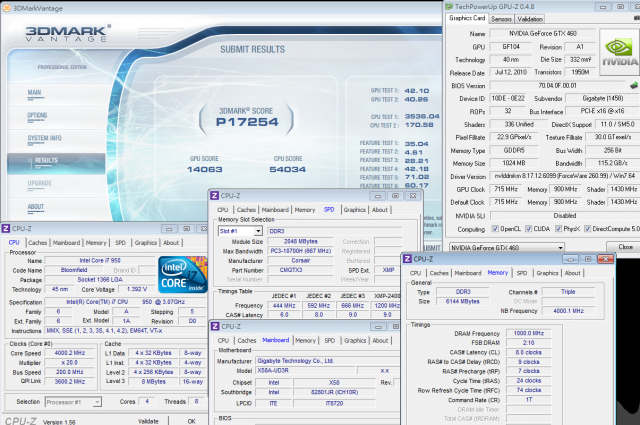Open SYSTEM INFO in 3DMark sidebar
The width and height of the screenshot is (640, 425).
(x=44, y=138)
